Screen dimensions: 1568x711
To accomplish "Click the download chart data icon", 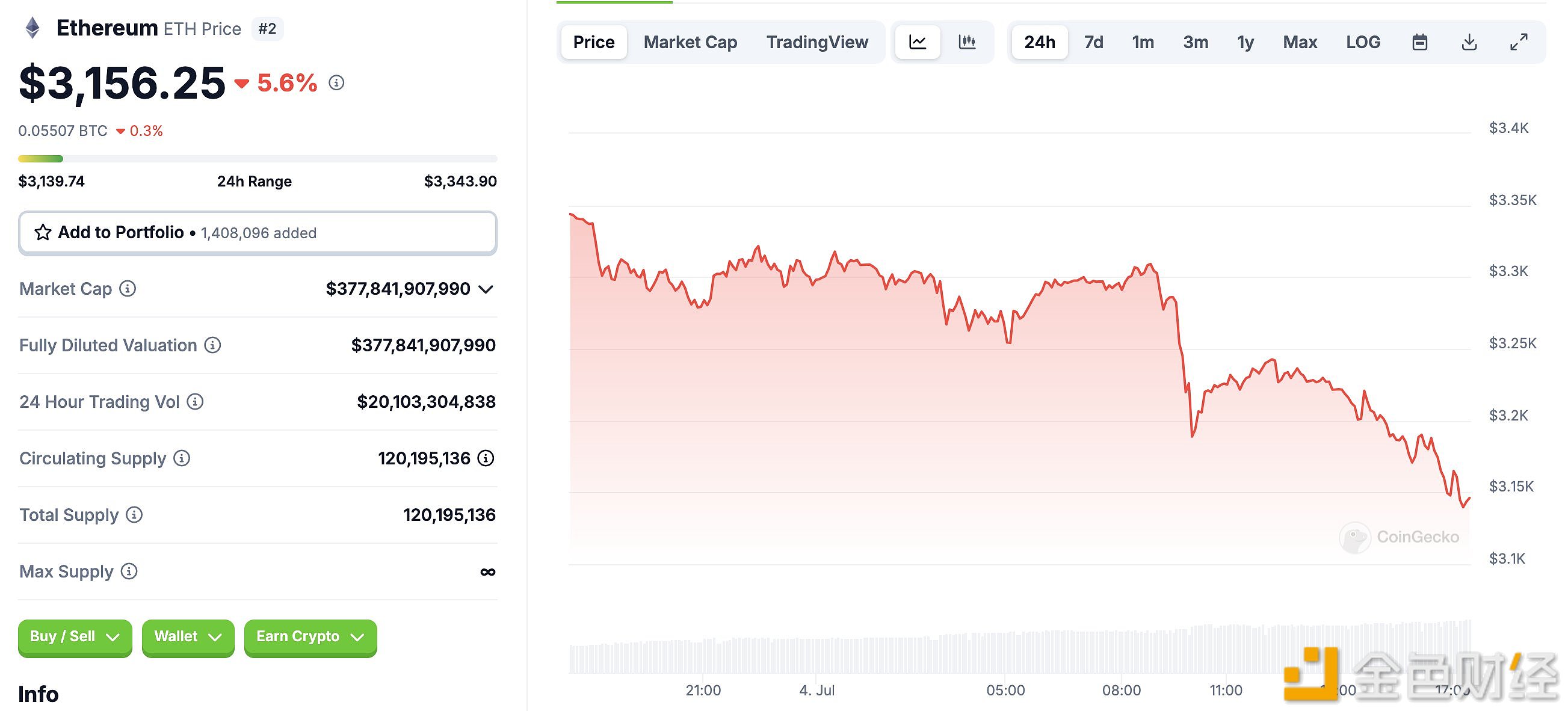I will coord(1469,42).
